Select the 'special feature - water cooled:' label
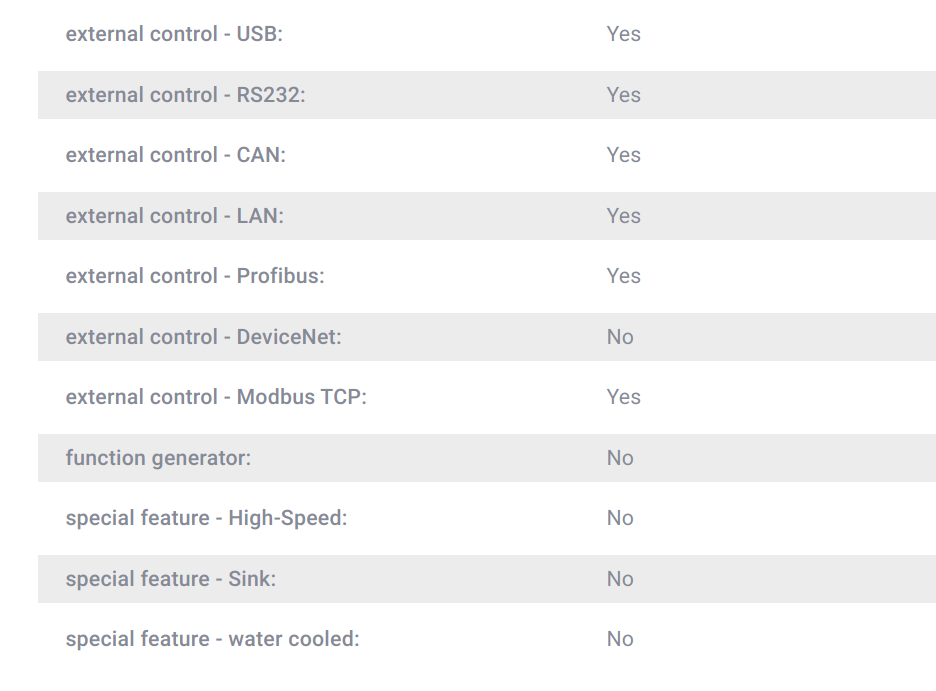Viewport: 936px width, 691px height. click(x=213, y=639)
